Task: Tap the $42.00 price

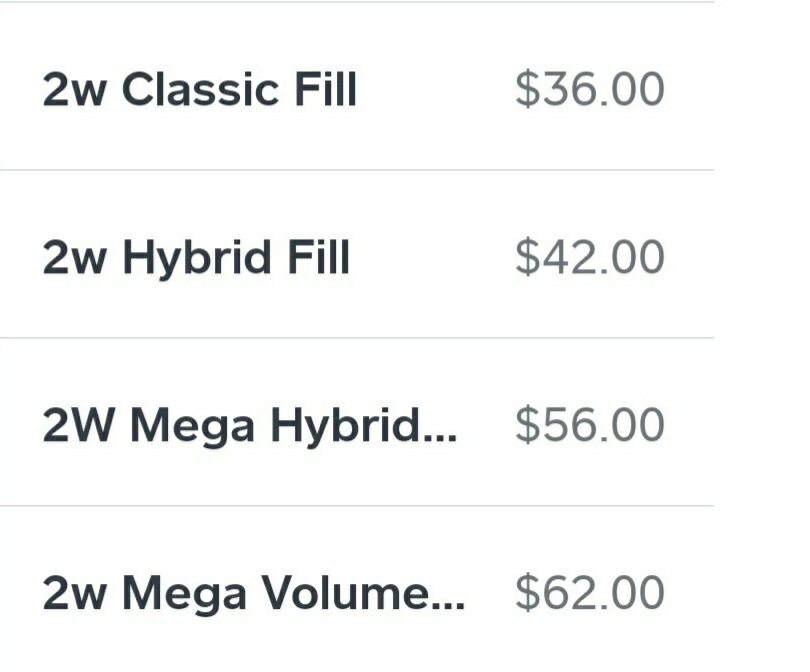Action: [x=589, y=258]
